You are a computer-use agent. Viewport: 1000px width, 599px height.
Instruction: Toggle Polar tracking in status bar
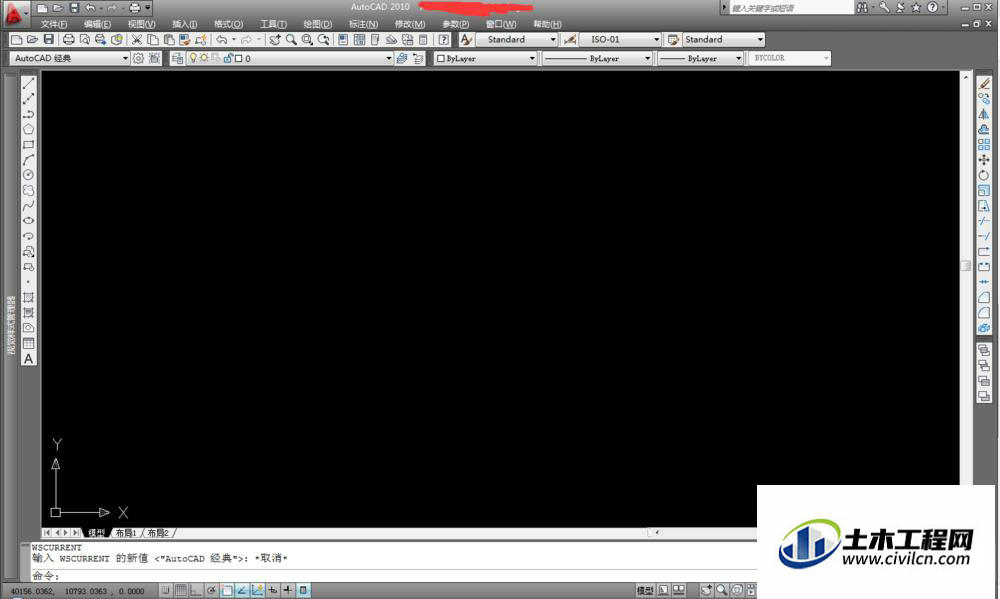211,590
